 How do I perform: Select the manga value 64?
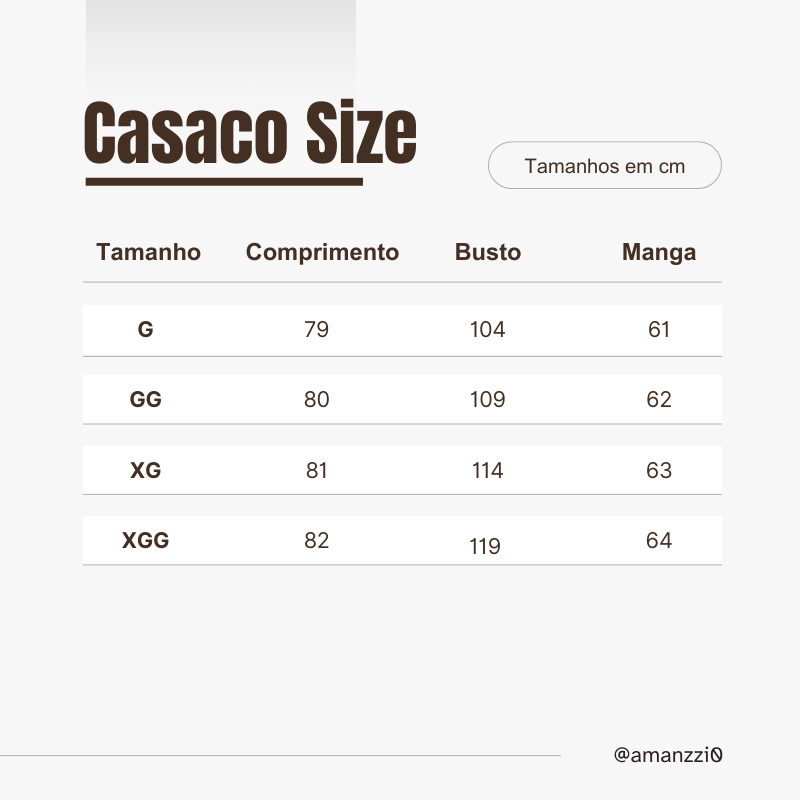click(659, 541)
